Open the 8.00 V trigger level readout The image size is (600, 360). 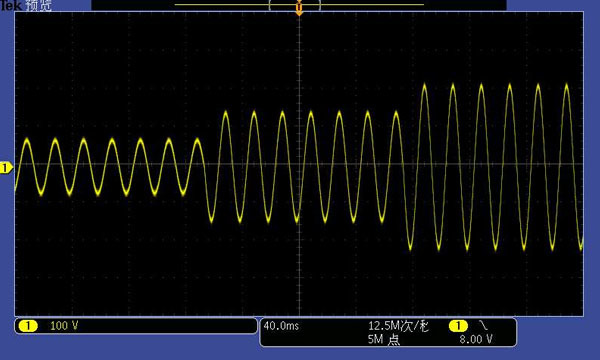pyautogui.click(x=476, y=339)
